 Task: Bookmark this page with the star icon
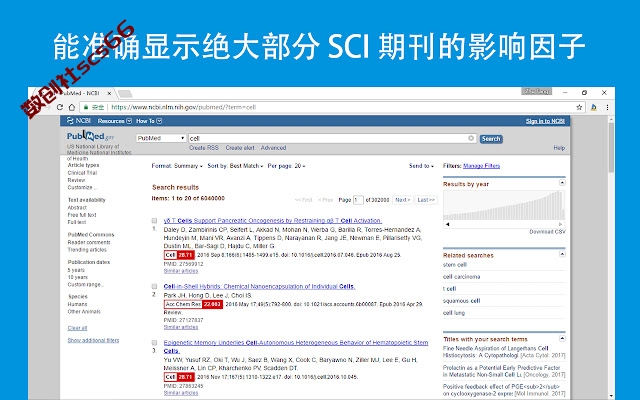point(579,107)
